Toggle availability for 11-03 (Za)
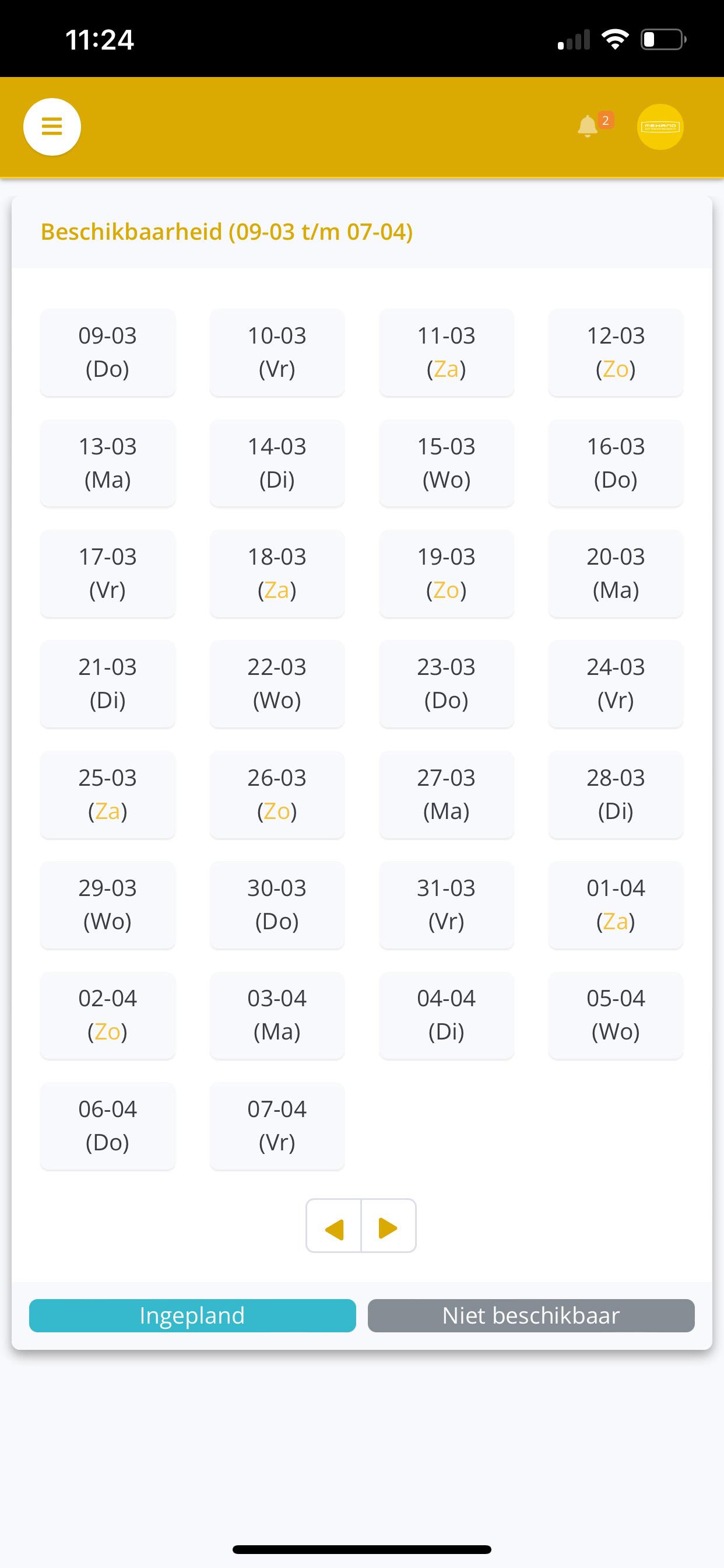The width and height of the screenshot is (724, 1568). pyautogui.click(x=447, y=352)
